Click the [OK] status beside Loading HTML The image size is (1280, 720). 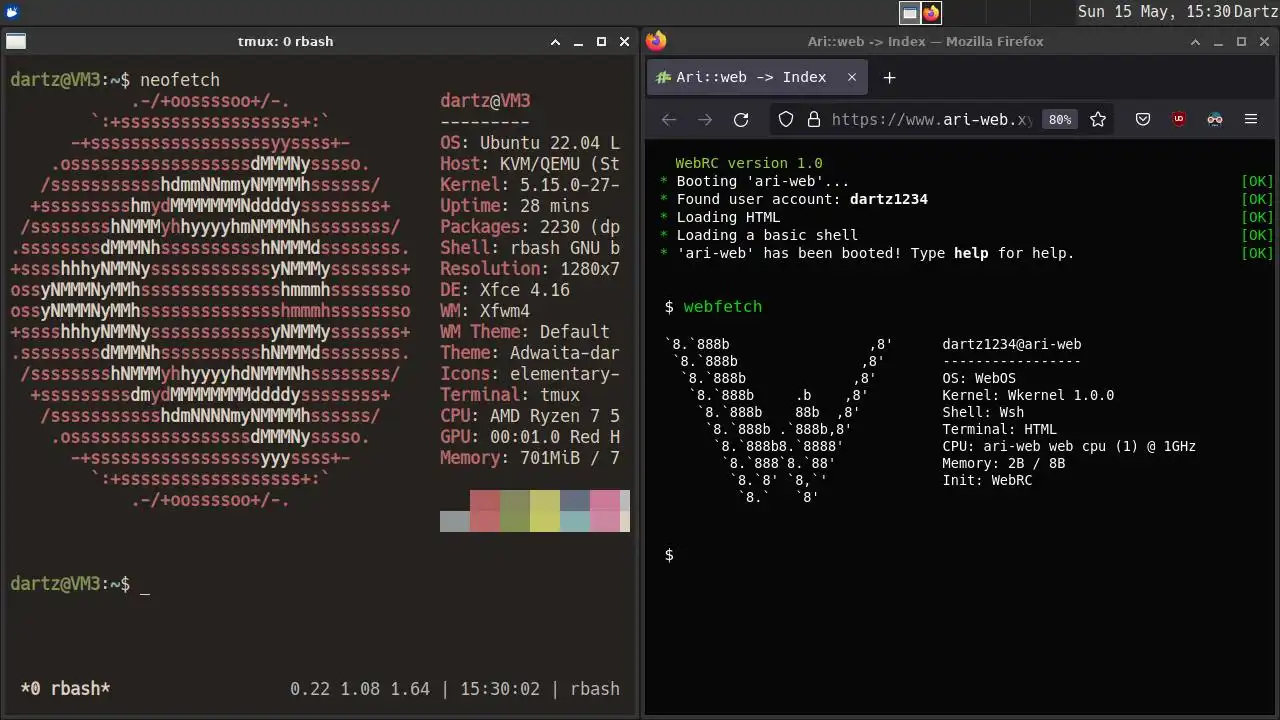tap(1257, 217)
